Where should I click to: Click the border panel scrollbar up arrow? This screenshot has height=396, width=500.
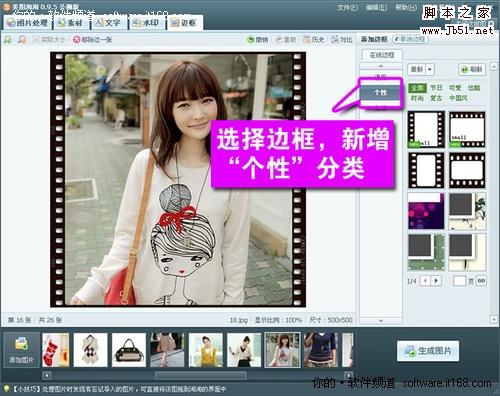coord(494,66)
